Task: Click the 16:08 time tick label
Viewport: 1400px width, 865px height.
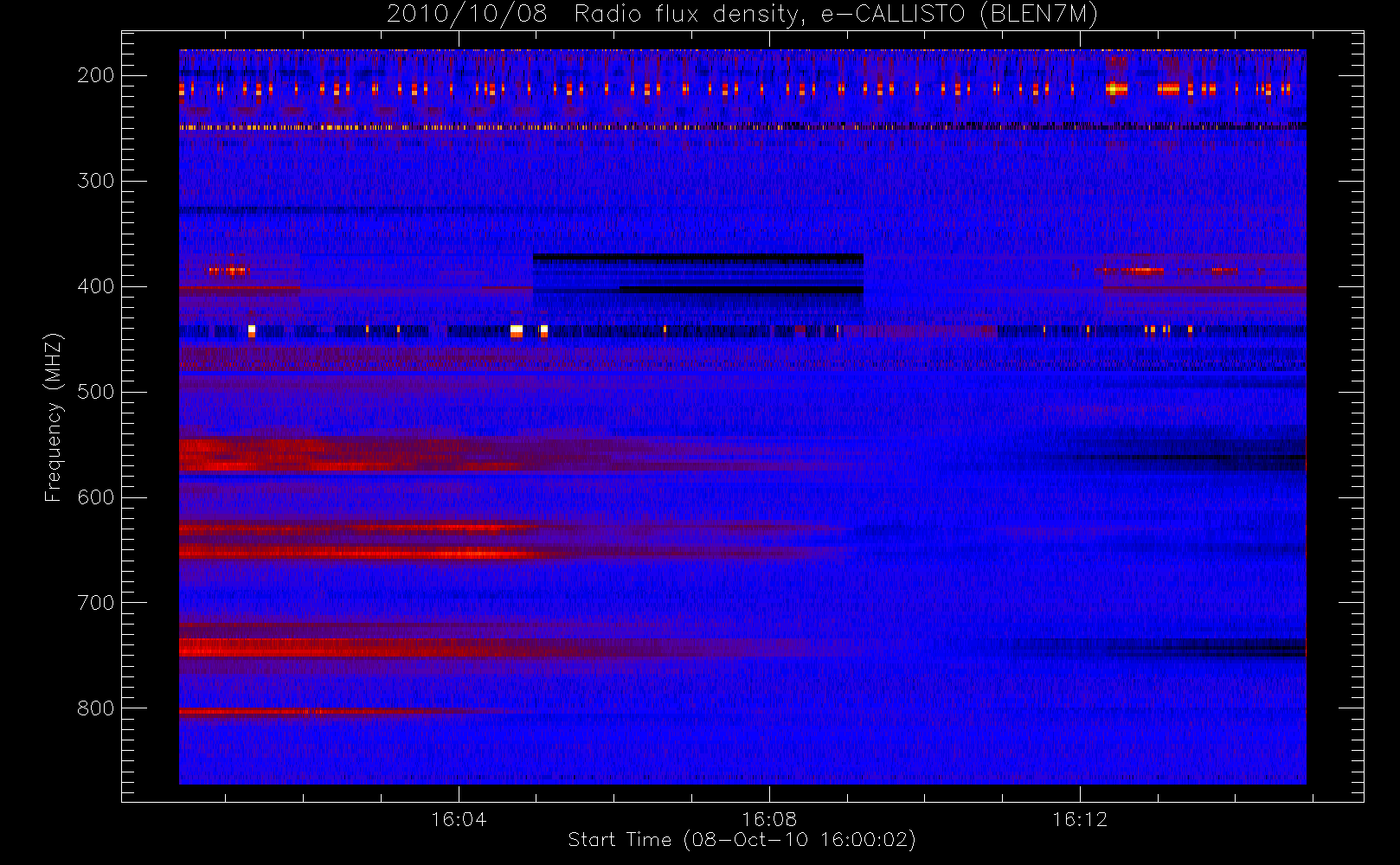Action: click(769, 818)
